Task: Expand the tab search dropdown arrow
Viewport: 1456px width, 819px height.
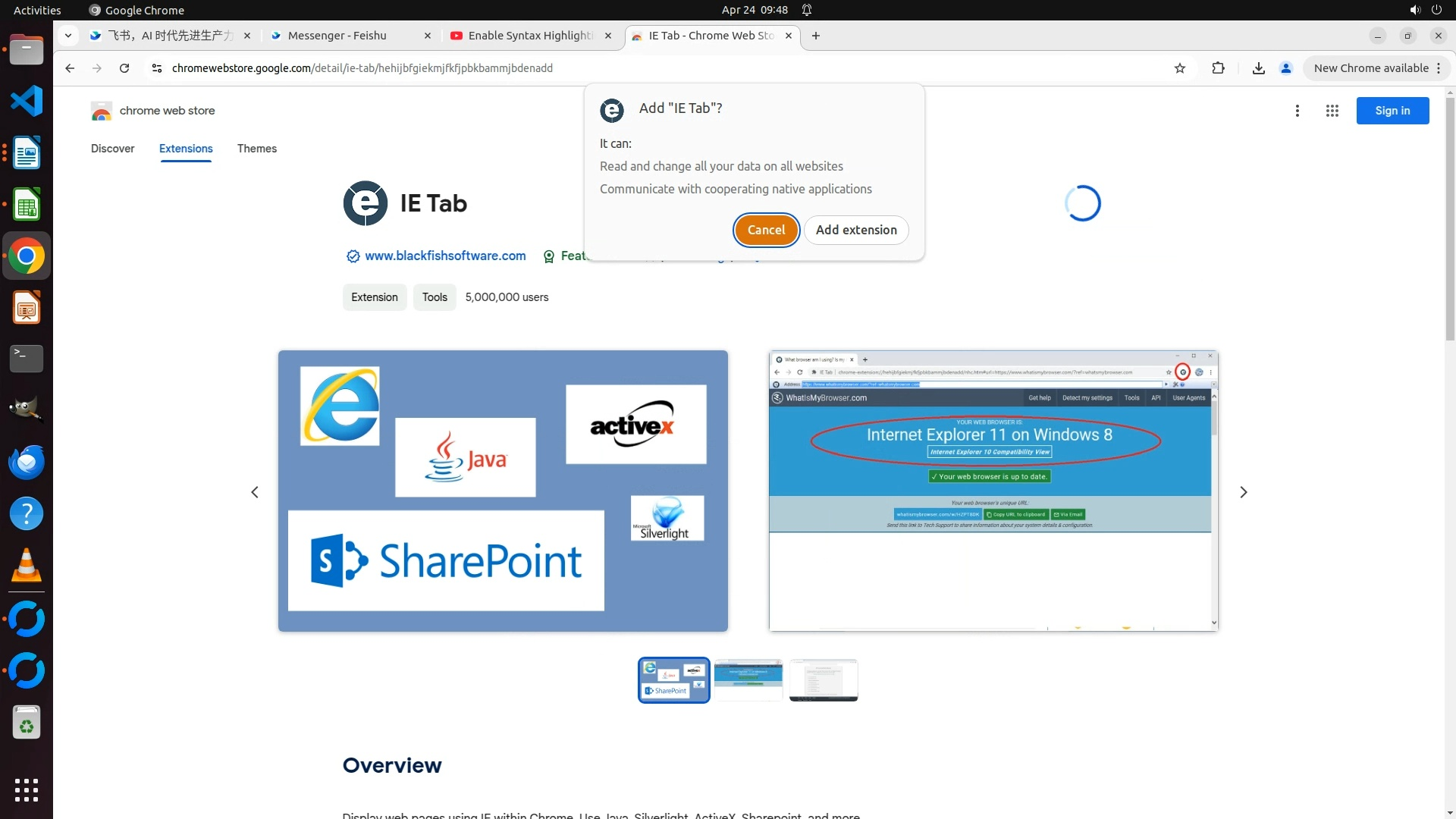Action: pyautogui.click(x=68, y=36)
